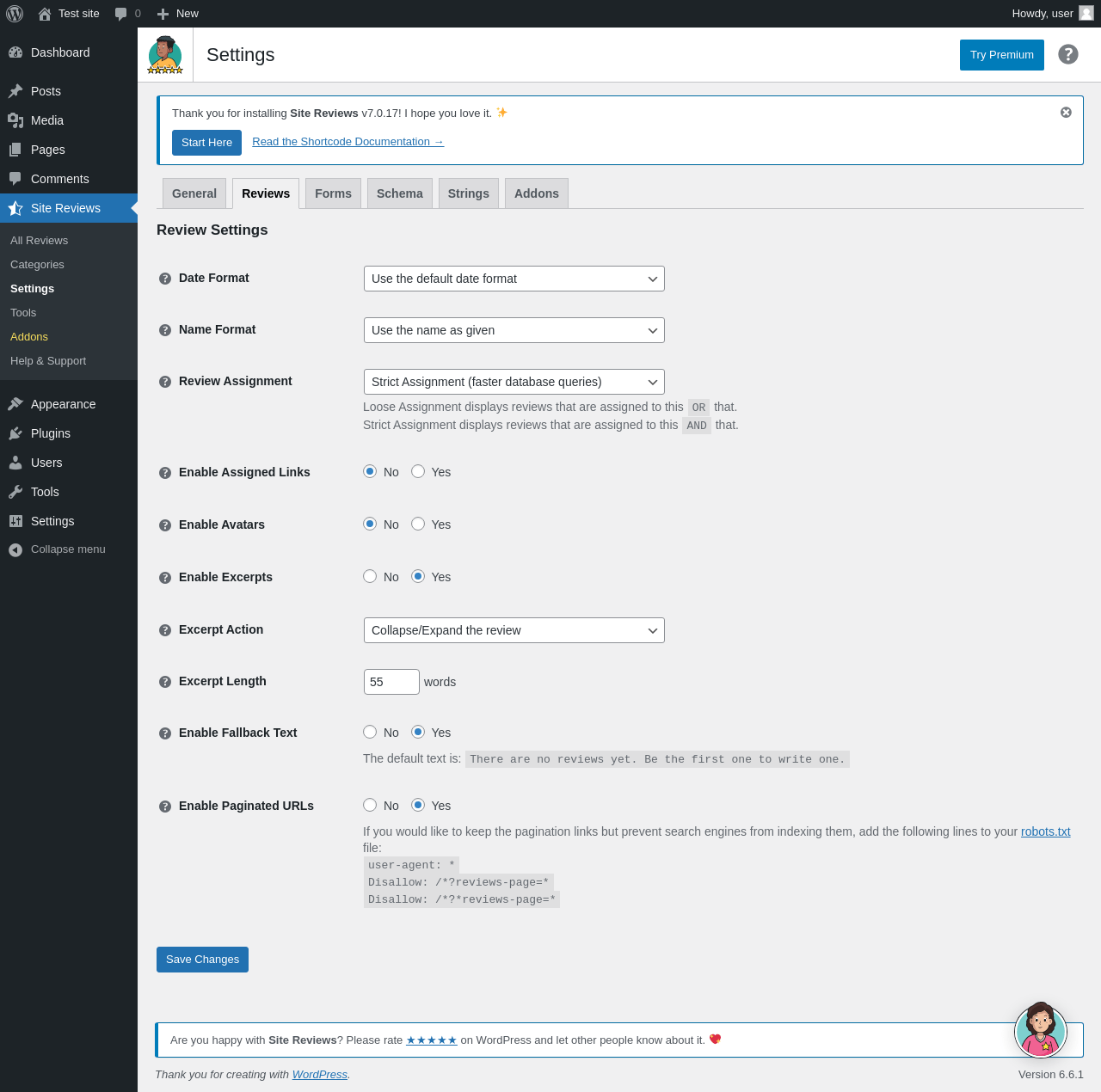1101x1092 pixels.
Task: Open the Date Format dropdown
Action: click(x=514, y=279)
